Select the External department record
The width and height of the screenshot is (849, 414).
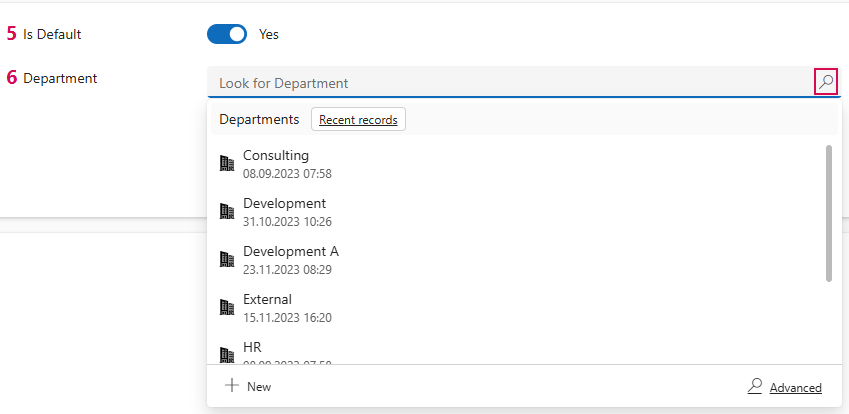[268, 300]
